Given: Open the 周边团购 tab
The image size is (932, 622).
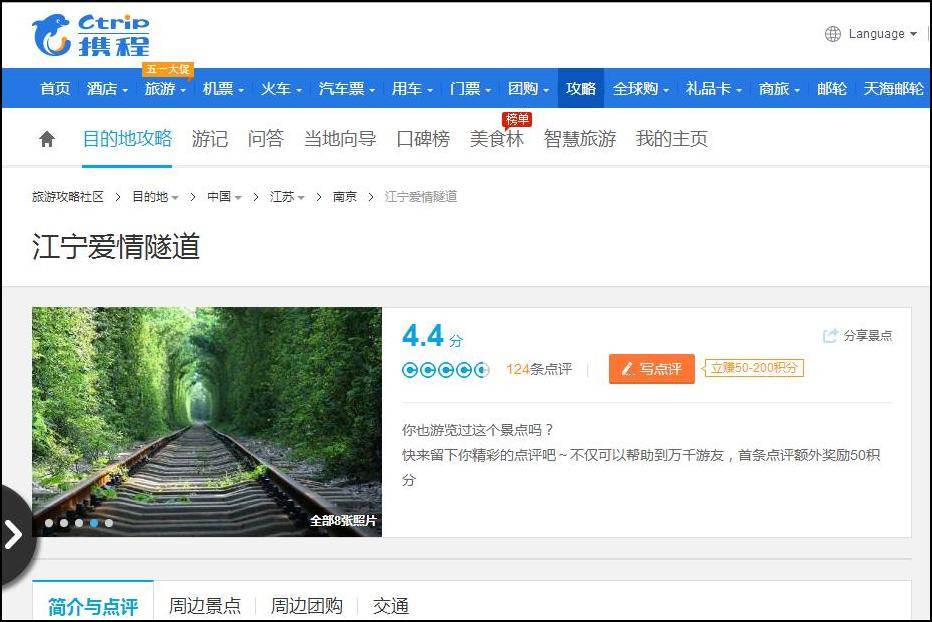Looking at the screenshot, I should 307,606.
